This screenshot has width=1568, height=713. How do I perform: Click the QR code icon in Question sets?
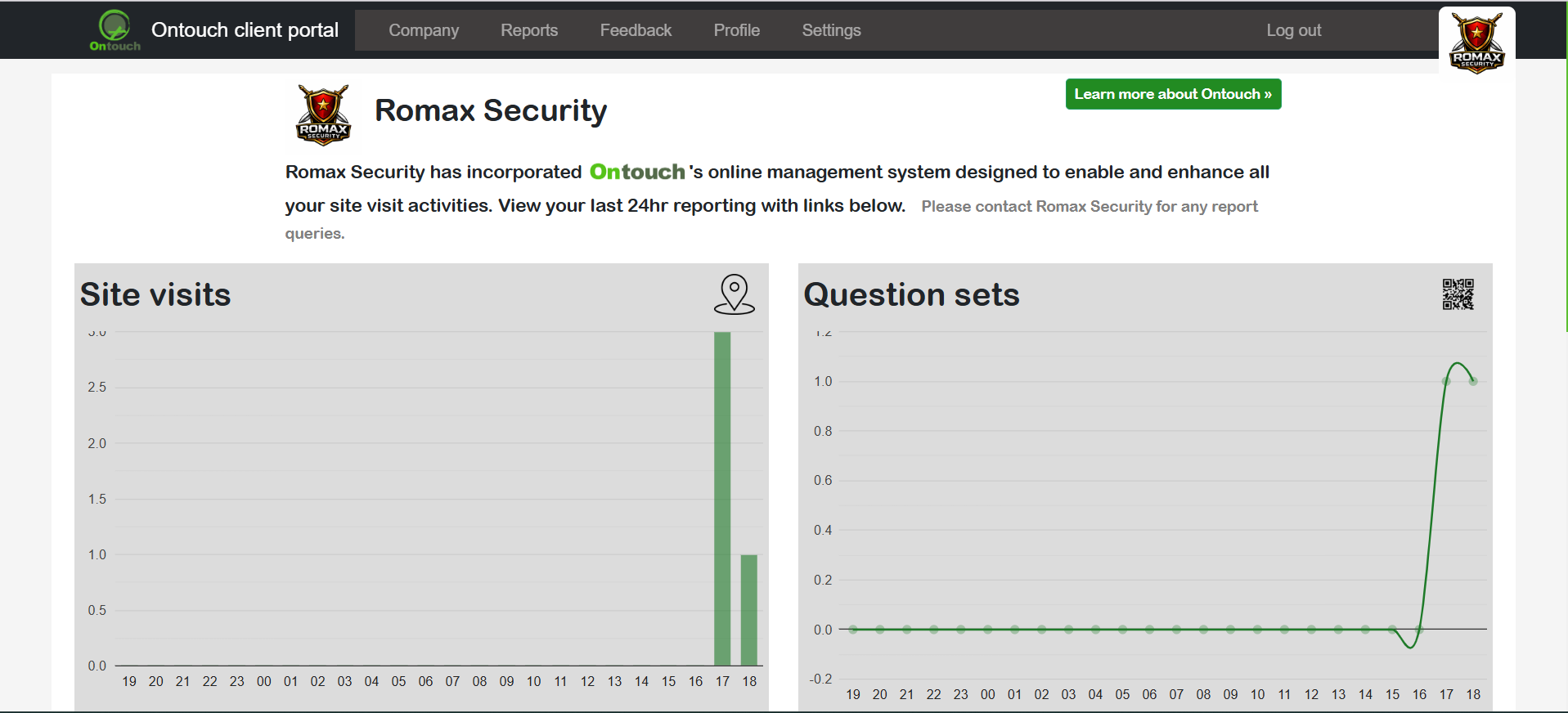[1458, 294]
